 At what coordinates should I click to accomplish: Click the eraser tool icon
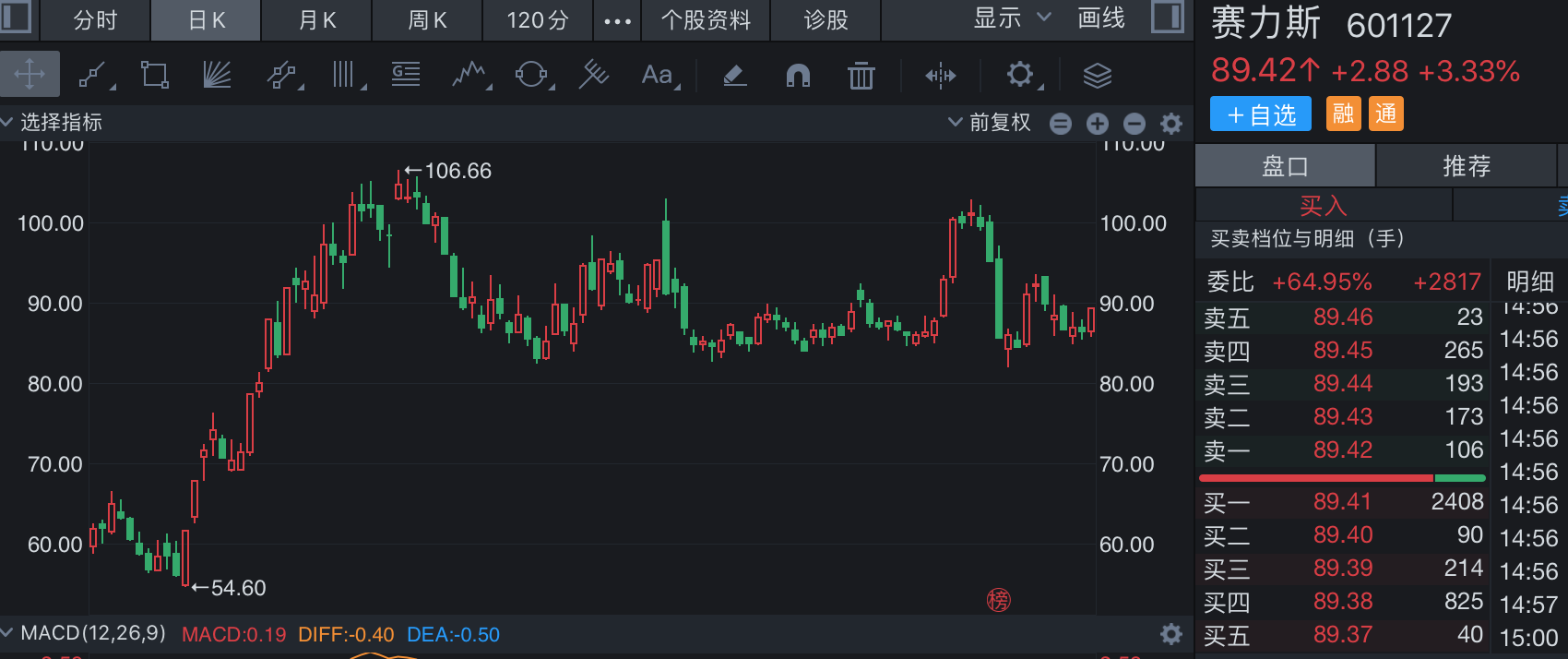click(x=734, y=75)
